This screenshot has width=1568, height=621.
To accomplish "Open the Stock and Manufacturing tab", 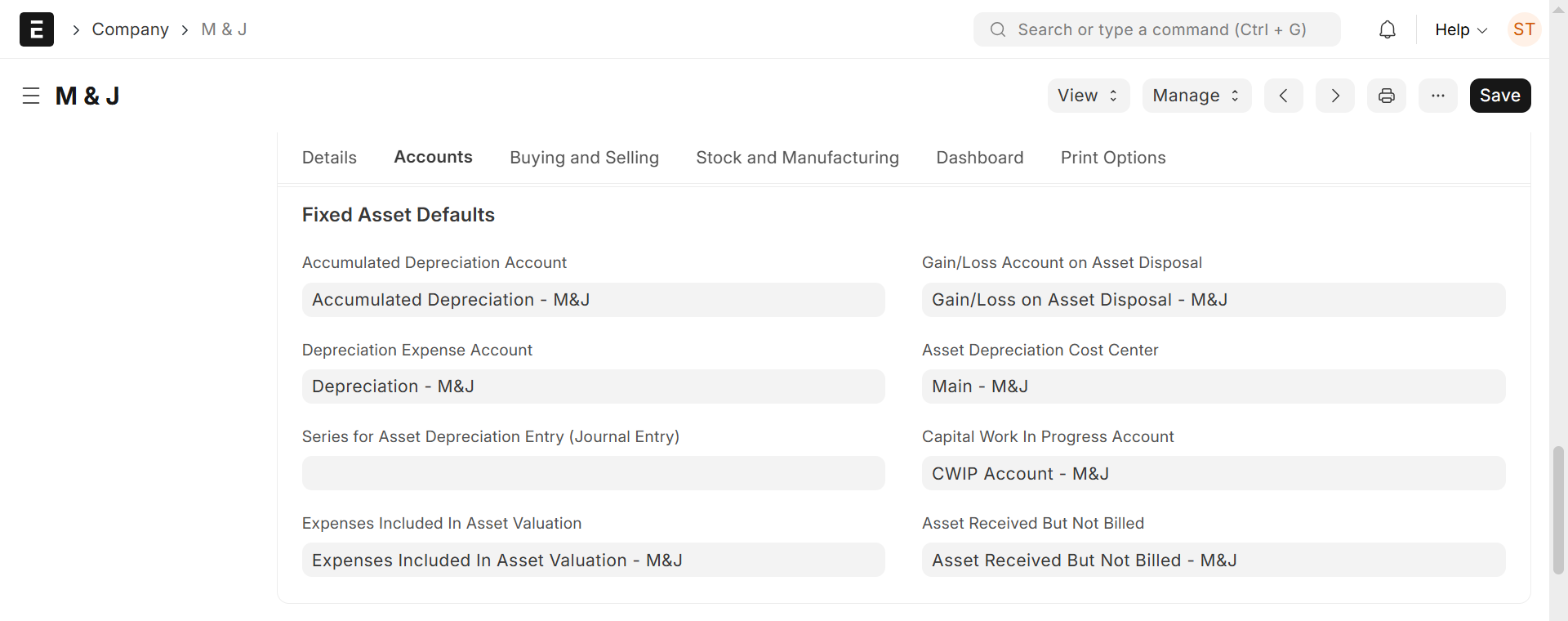I will pos(797,158).
